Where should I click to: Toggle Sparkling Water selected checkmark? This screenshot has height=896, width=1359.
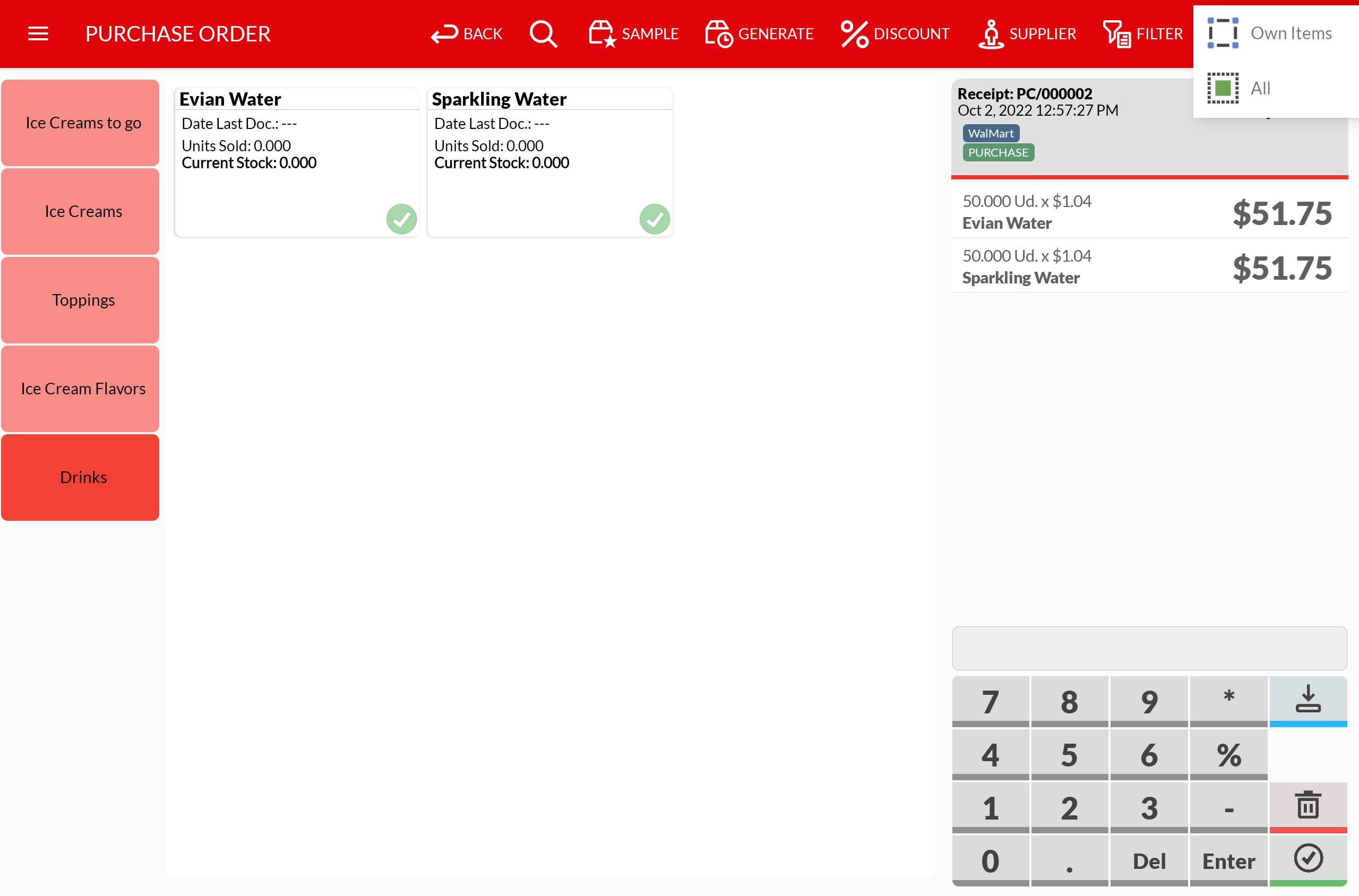(655, 219)
